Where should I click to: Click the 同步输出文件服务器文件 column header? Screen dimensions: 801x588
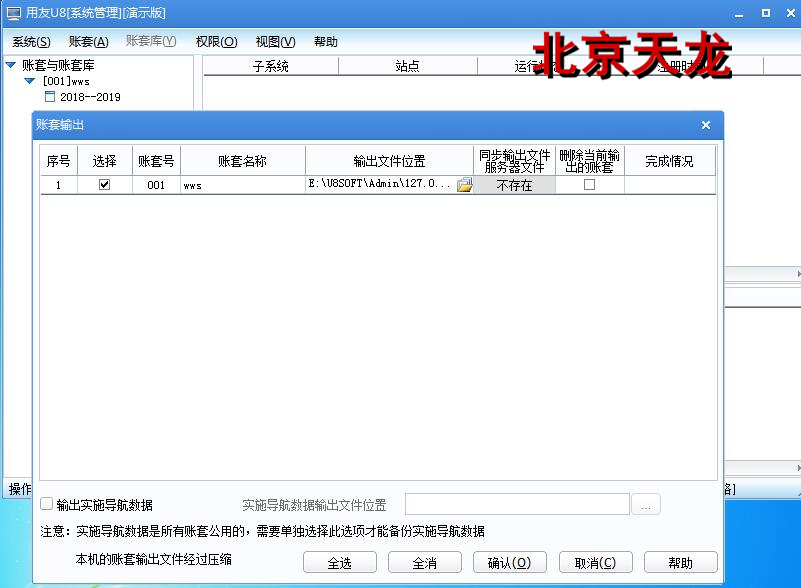click(x=514, y=161)
